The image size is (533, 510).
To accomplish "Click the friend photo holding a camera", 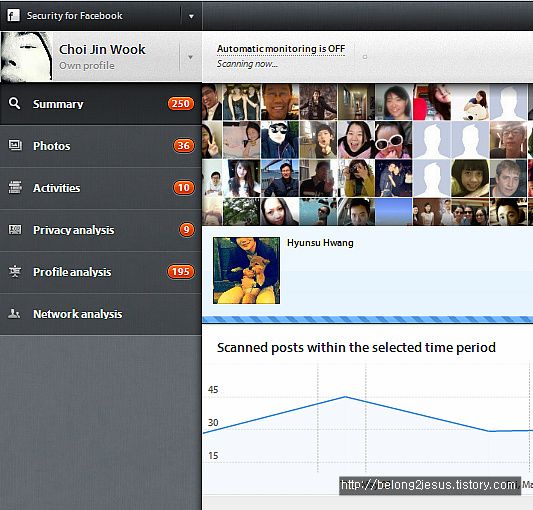I will [356, 178].
